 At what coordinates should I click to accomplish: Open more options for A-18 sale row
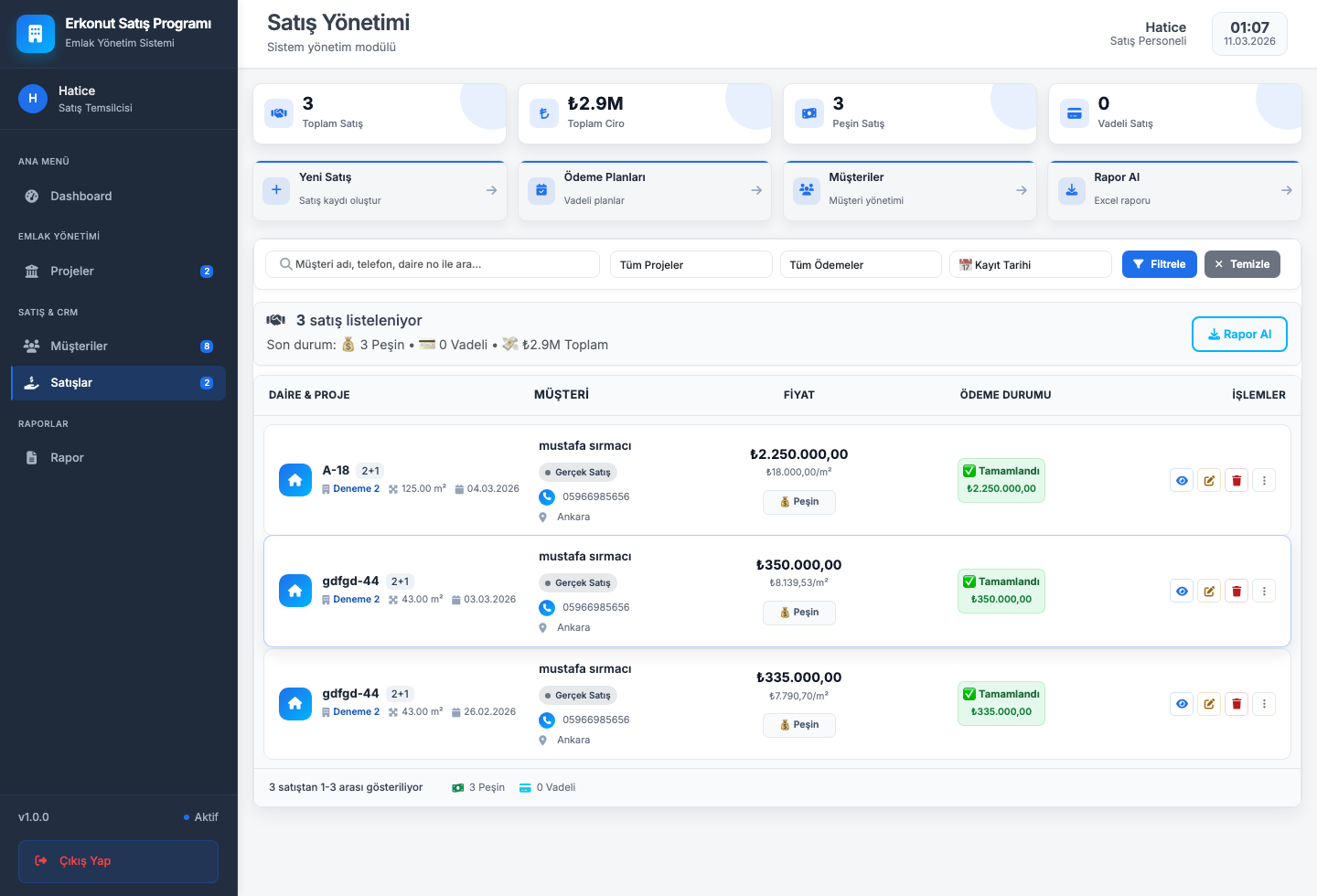pyautogui.click(x=1264, y=481)
